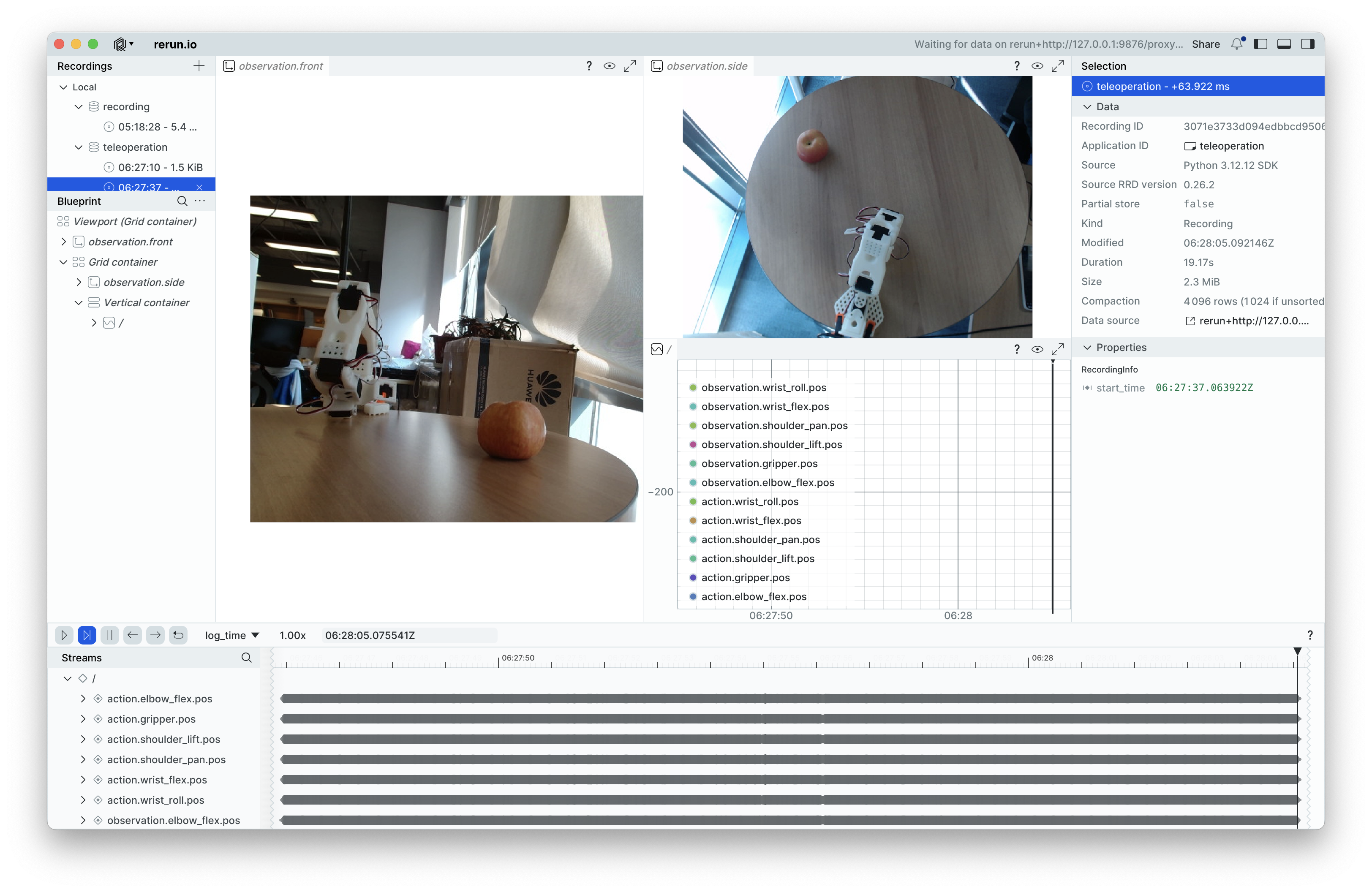Toggle visibility of the observation.side view
The height and width of the screenshot is (892, 1372).
1037,66
